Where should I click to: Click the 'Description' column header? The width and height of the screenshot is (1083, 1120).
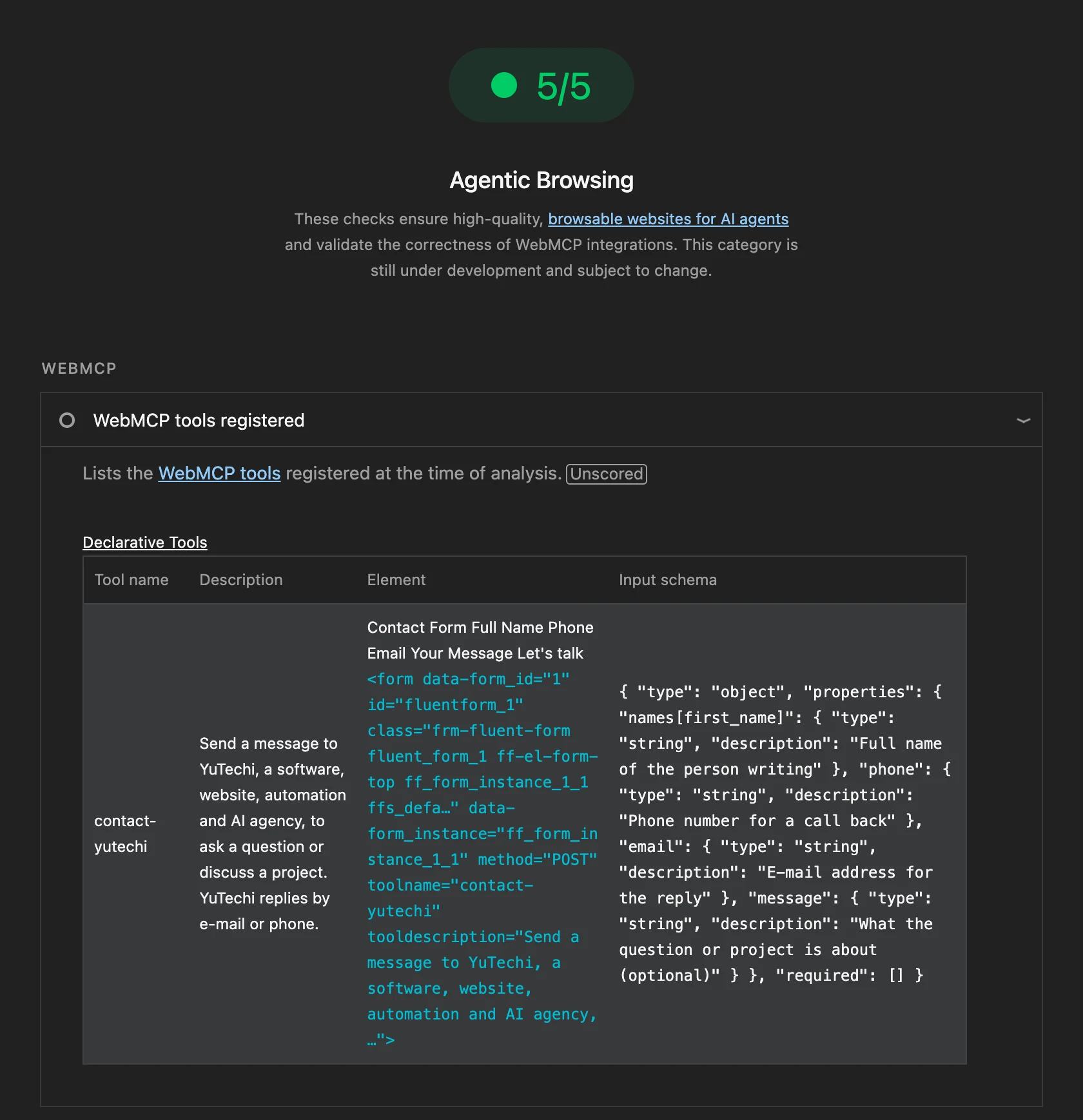241,579
